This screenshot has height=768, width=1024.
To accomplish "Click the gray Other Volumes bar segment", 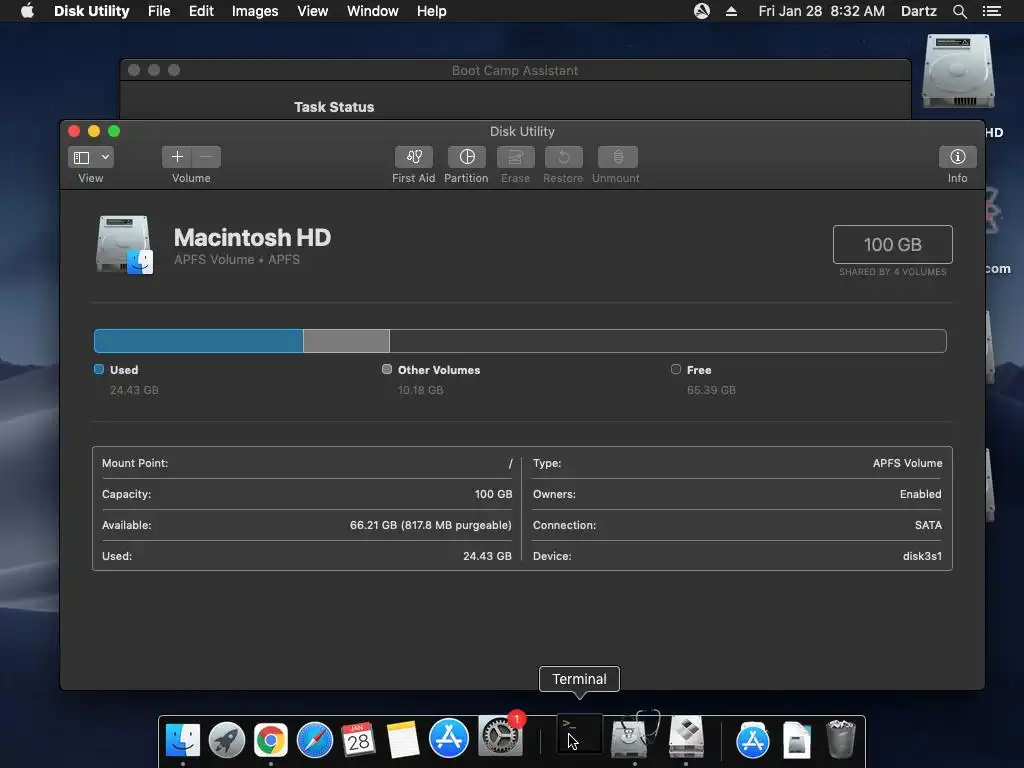I will coord(346,341).
